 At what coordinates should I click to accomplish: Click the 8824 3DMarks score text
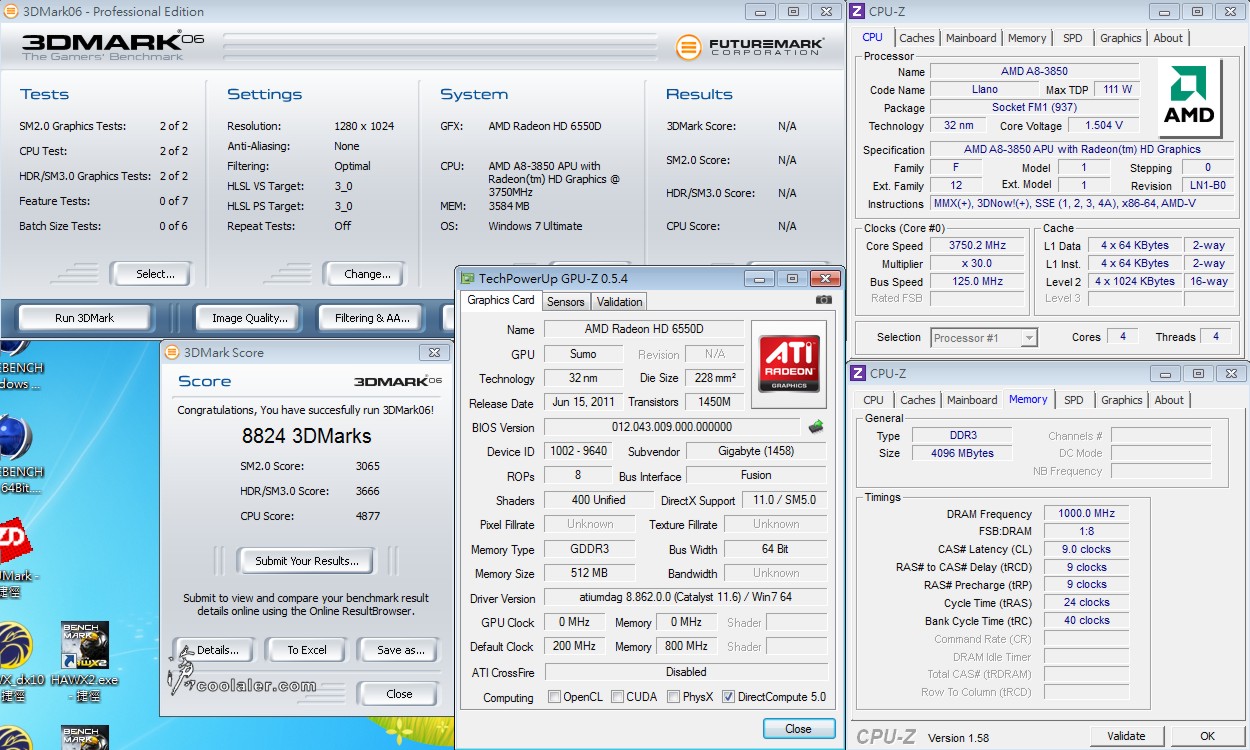(306, 435)
